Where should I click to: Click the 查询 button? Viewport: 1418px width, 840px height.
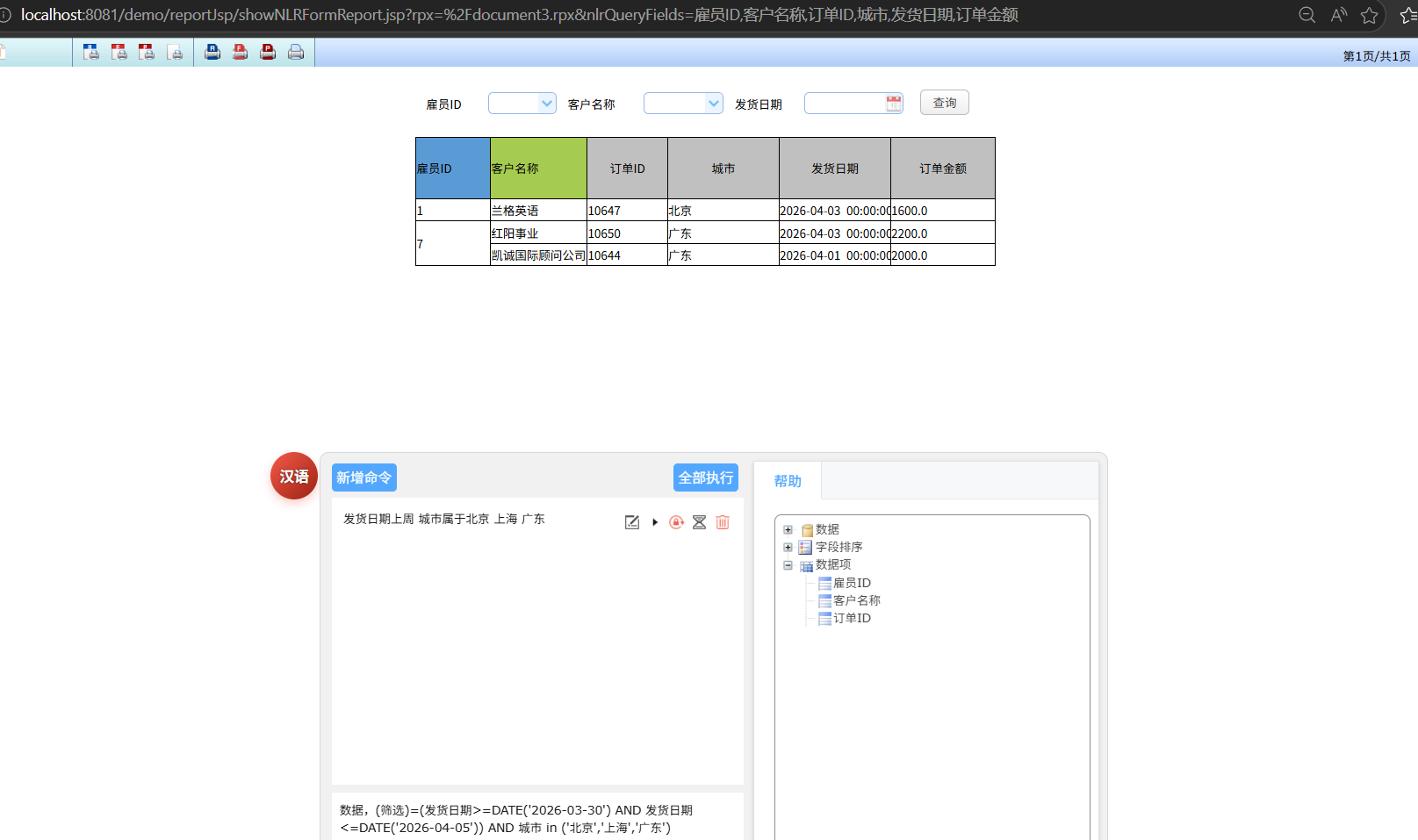pos(945,103)
